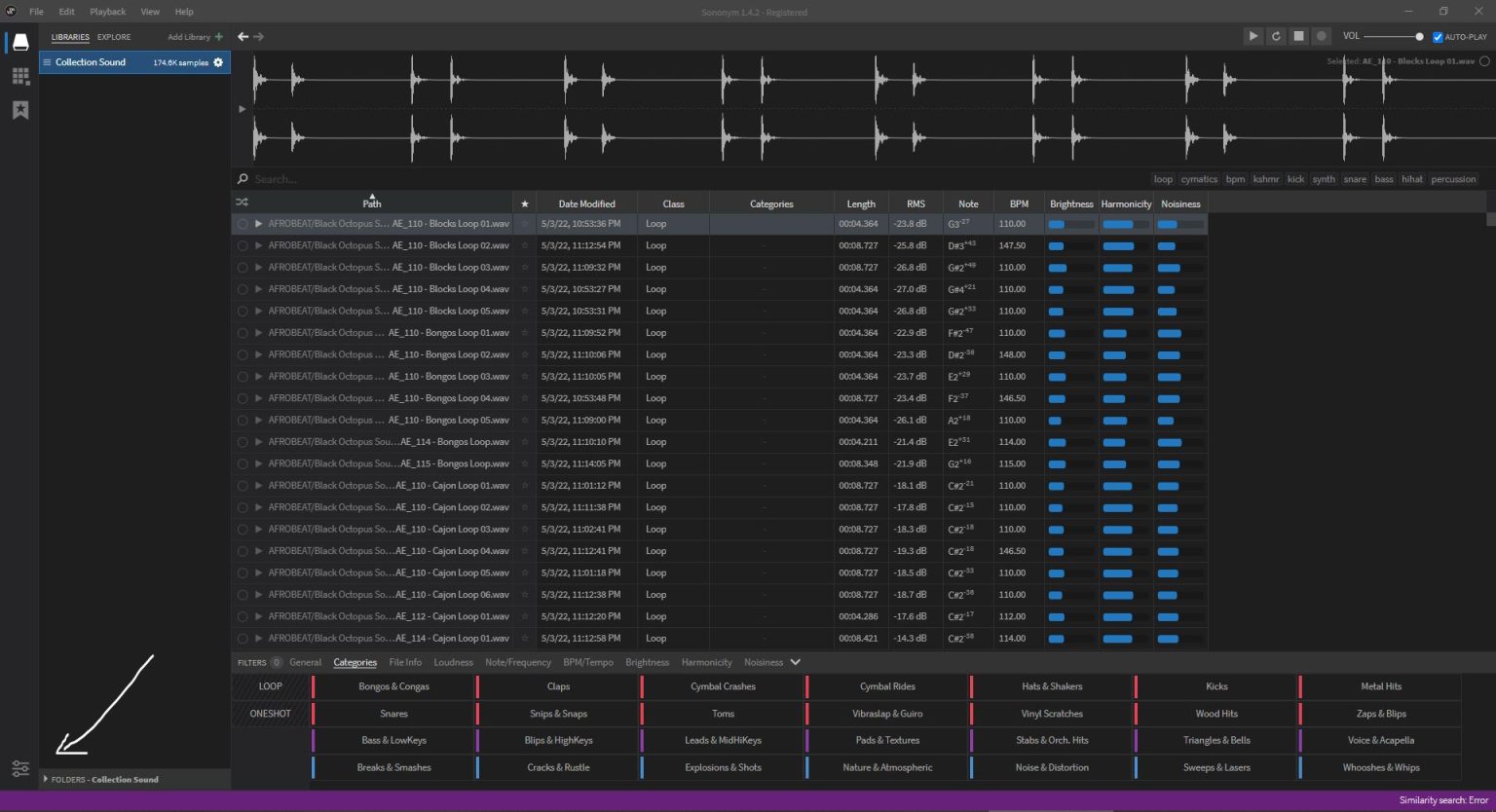Select circle for Cajon Loop 06.wav row

click(x=243, y=595)
